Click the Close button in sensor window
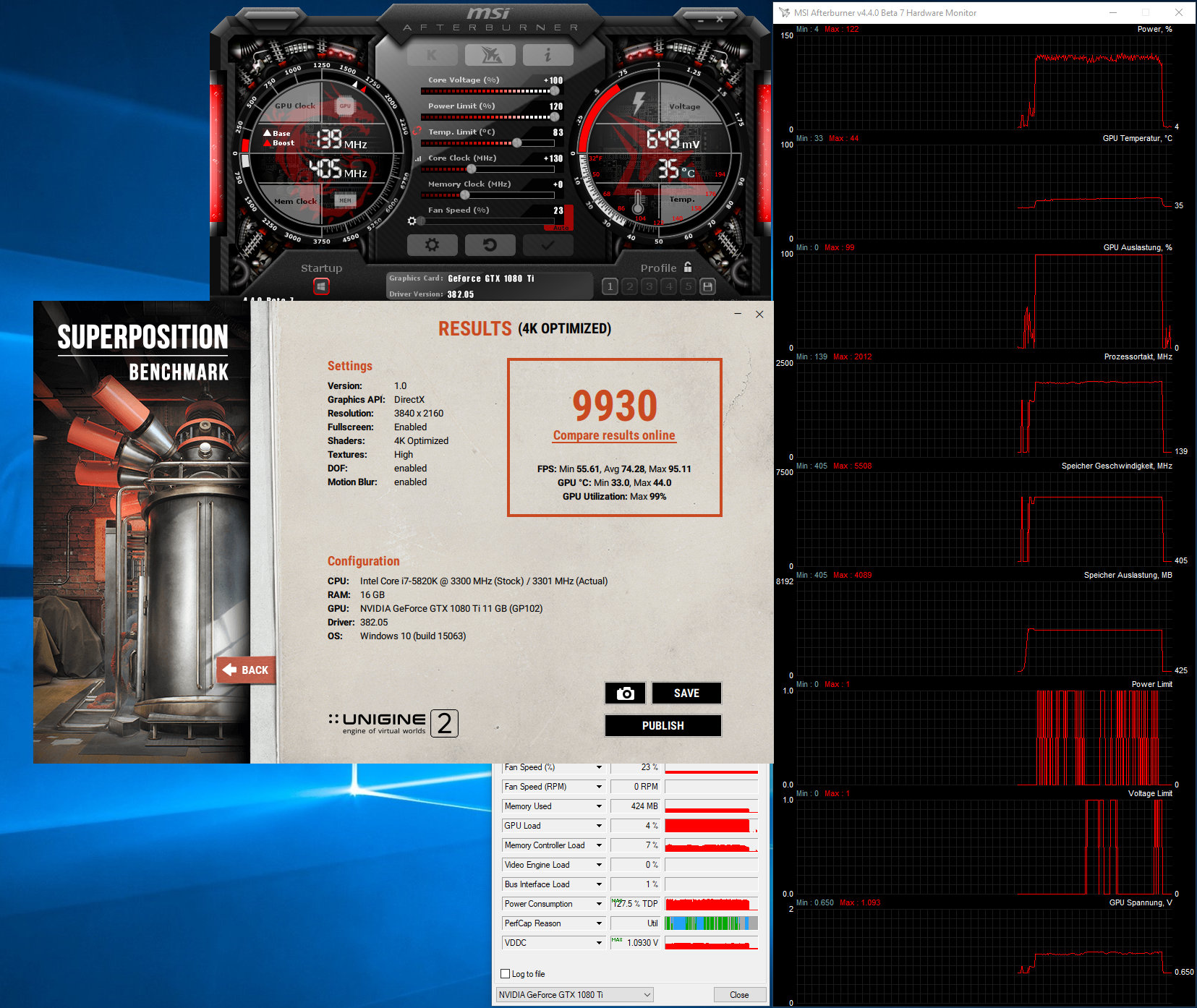 (x=739, y=995)
